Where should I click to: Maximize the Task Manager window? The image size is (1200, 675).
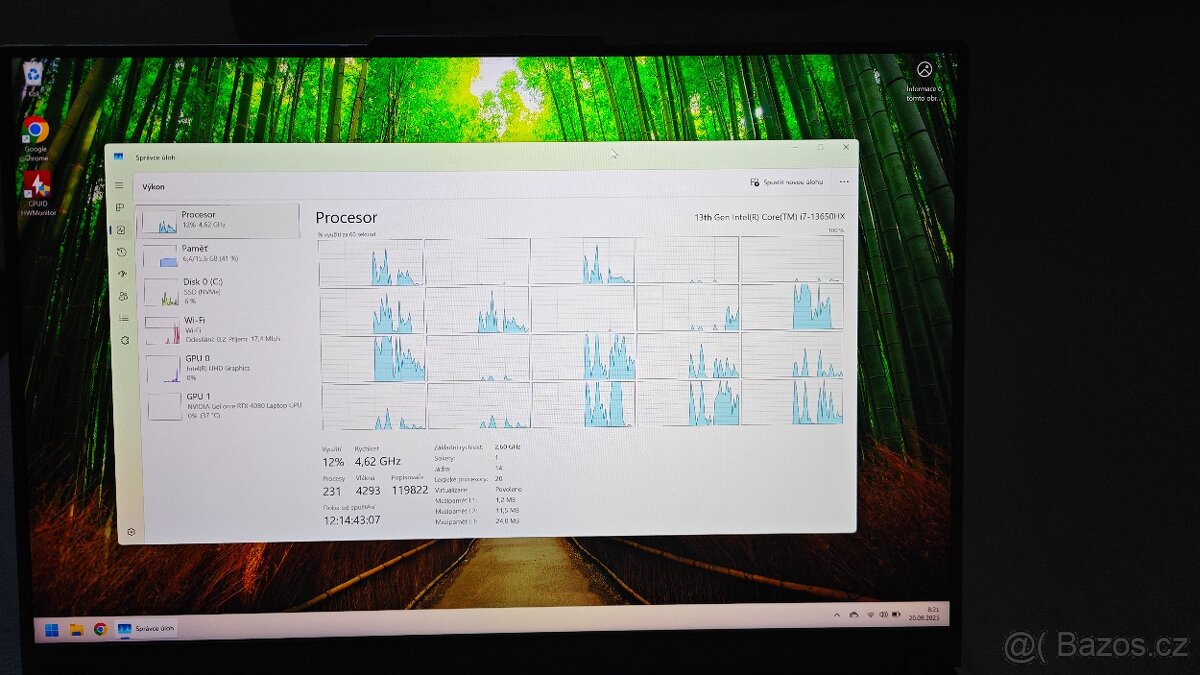coord(820,148)
